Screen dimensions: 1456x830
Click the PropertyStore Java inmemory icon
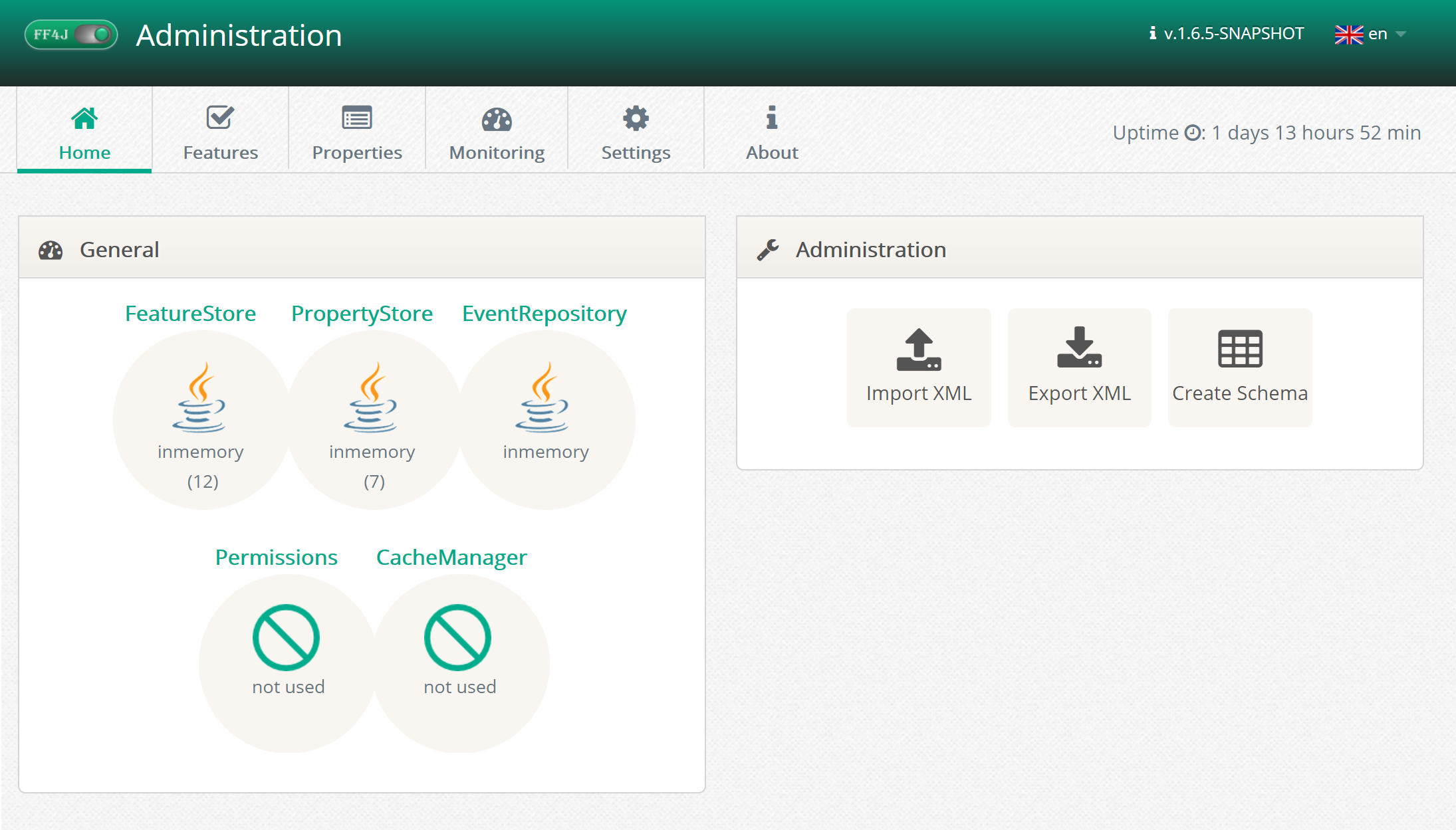tap(371, 397)
